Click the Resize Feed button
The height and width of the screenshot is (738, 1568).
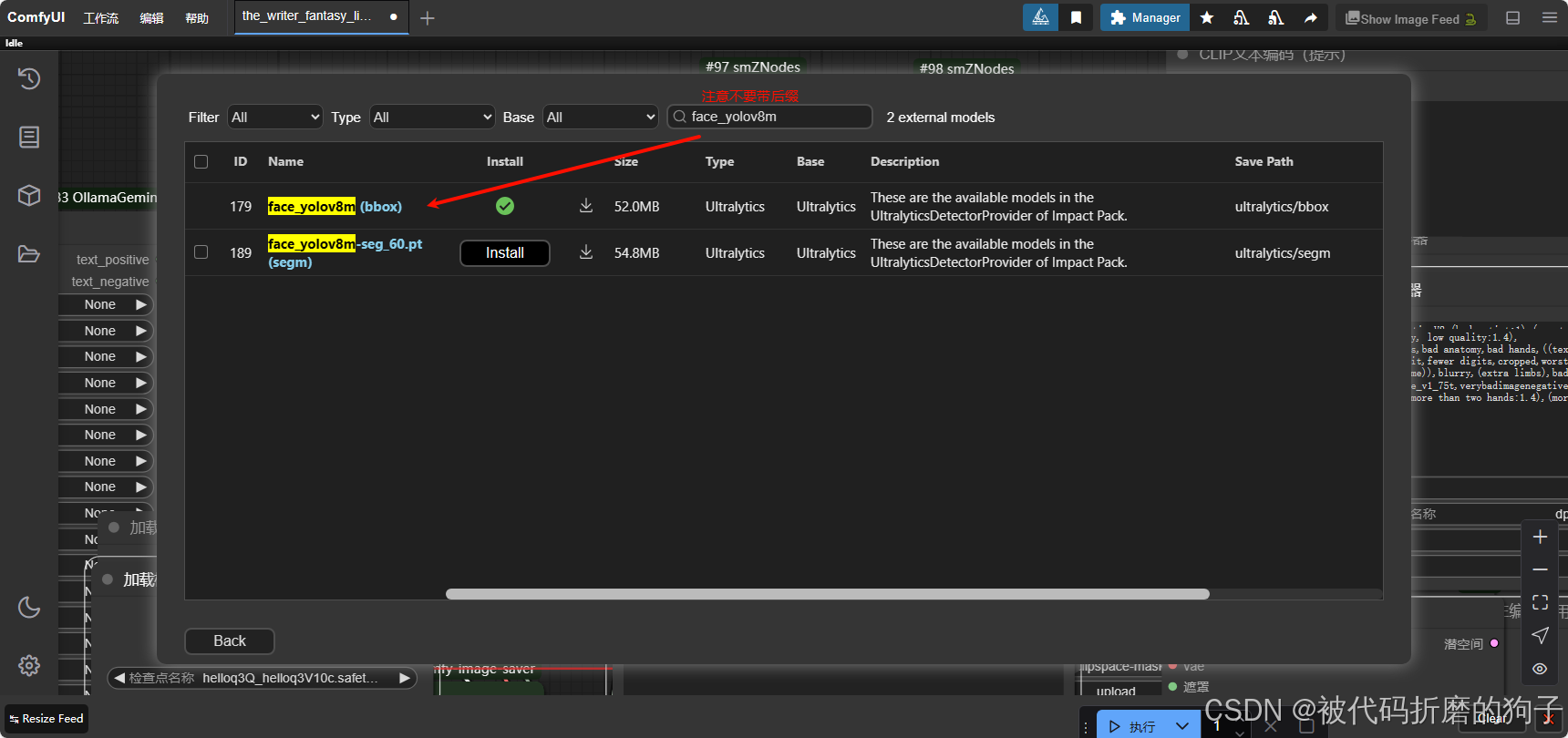click(46, 719)
